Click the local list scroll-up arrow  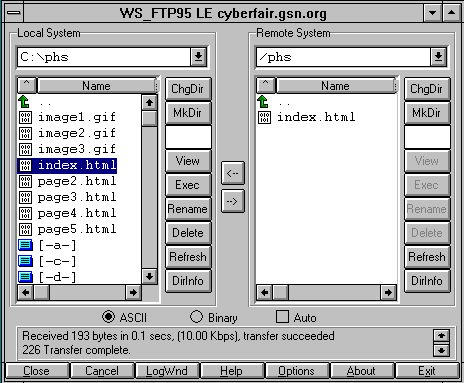point(149,102)
